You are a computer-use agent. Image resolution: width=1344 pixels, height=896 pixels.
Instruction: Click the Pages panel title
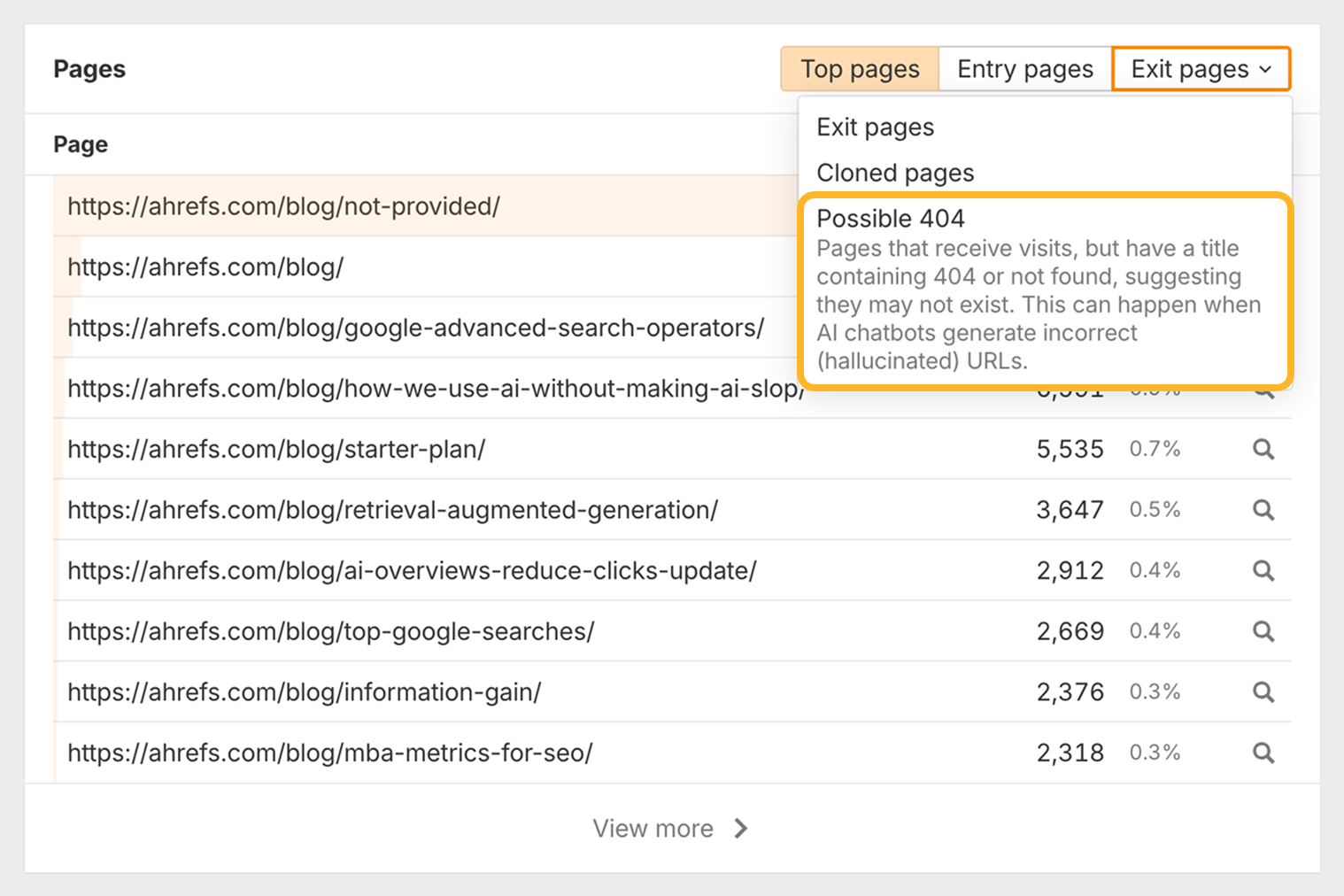[89, 69]
